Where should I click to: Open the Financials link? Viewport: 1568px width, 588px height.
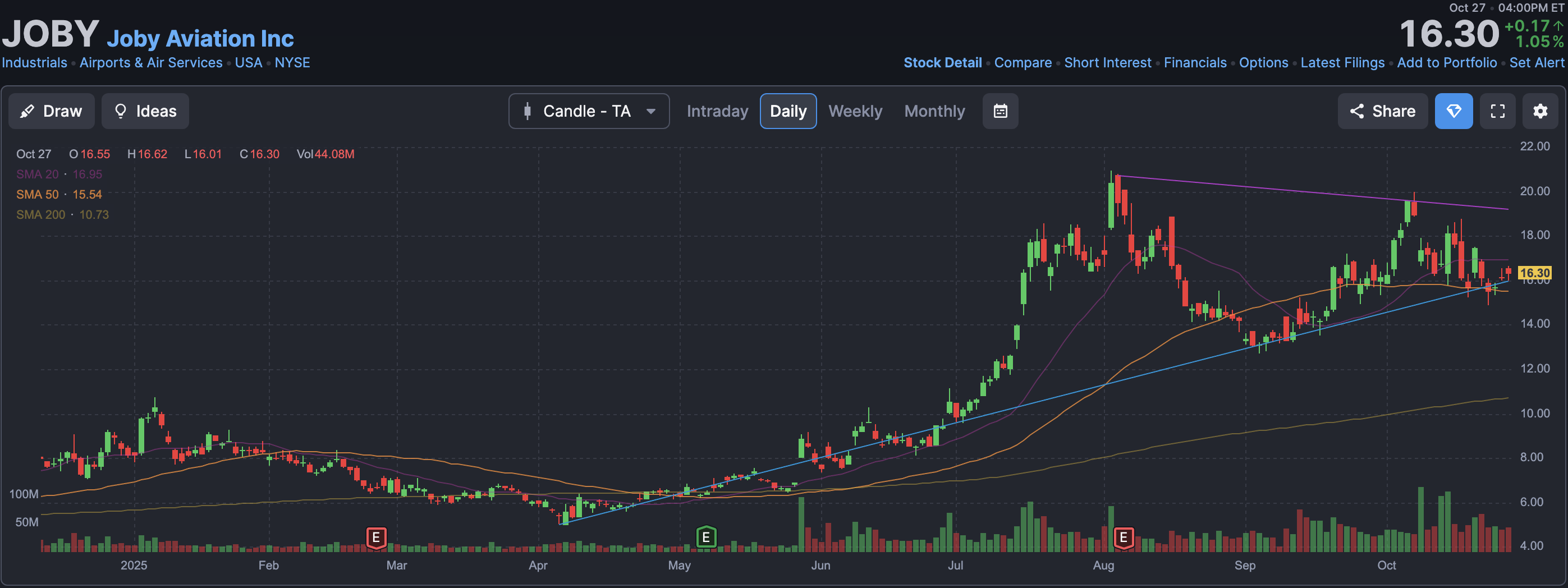1195,63
